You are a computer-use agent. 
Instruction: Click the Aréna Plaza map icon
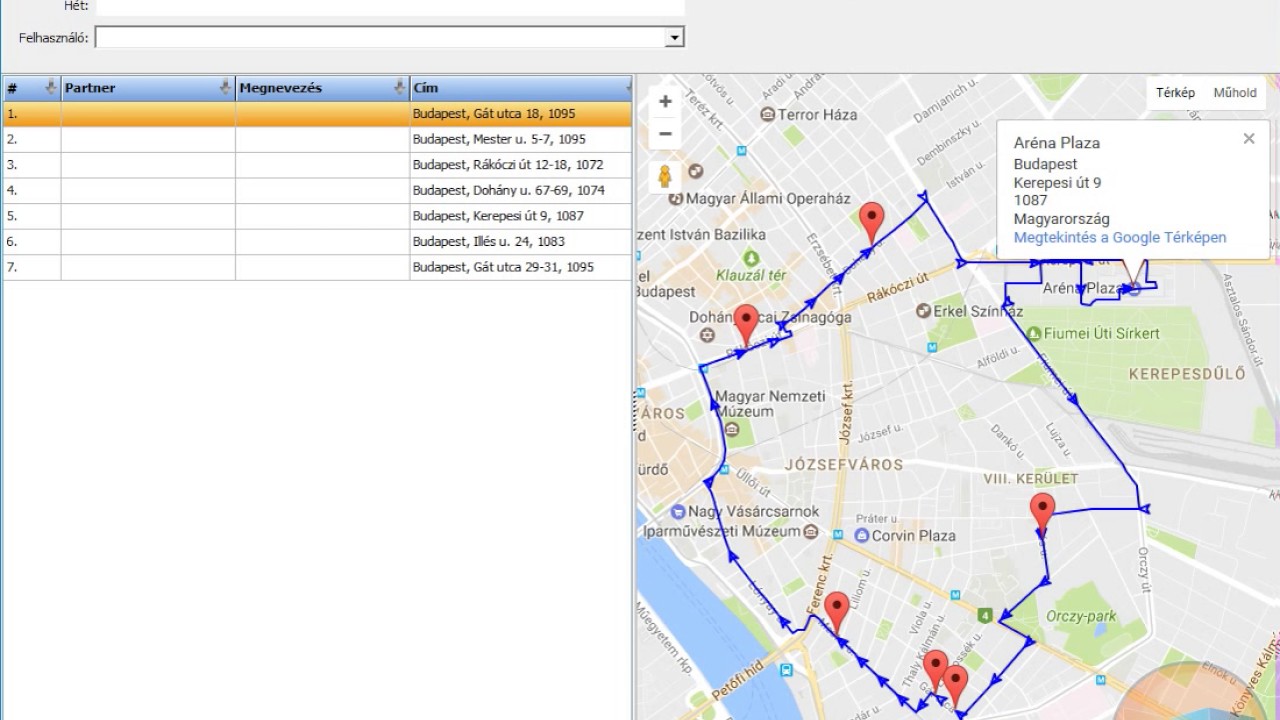coord(1133,289)
